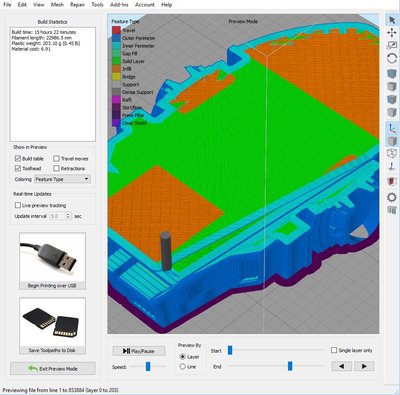Click the 'Inner Perimeter' legend label
400x395 pixels.
(138, 46)
